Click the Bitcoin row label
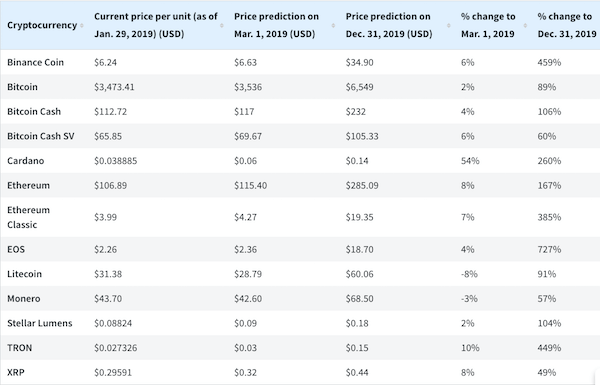This screenshot has width=600, height=385. 22,87
